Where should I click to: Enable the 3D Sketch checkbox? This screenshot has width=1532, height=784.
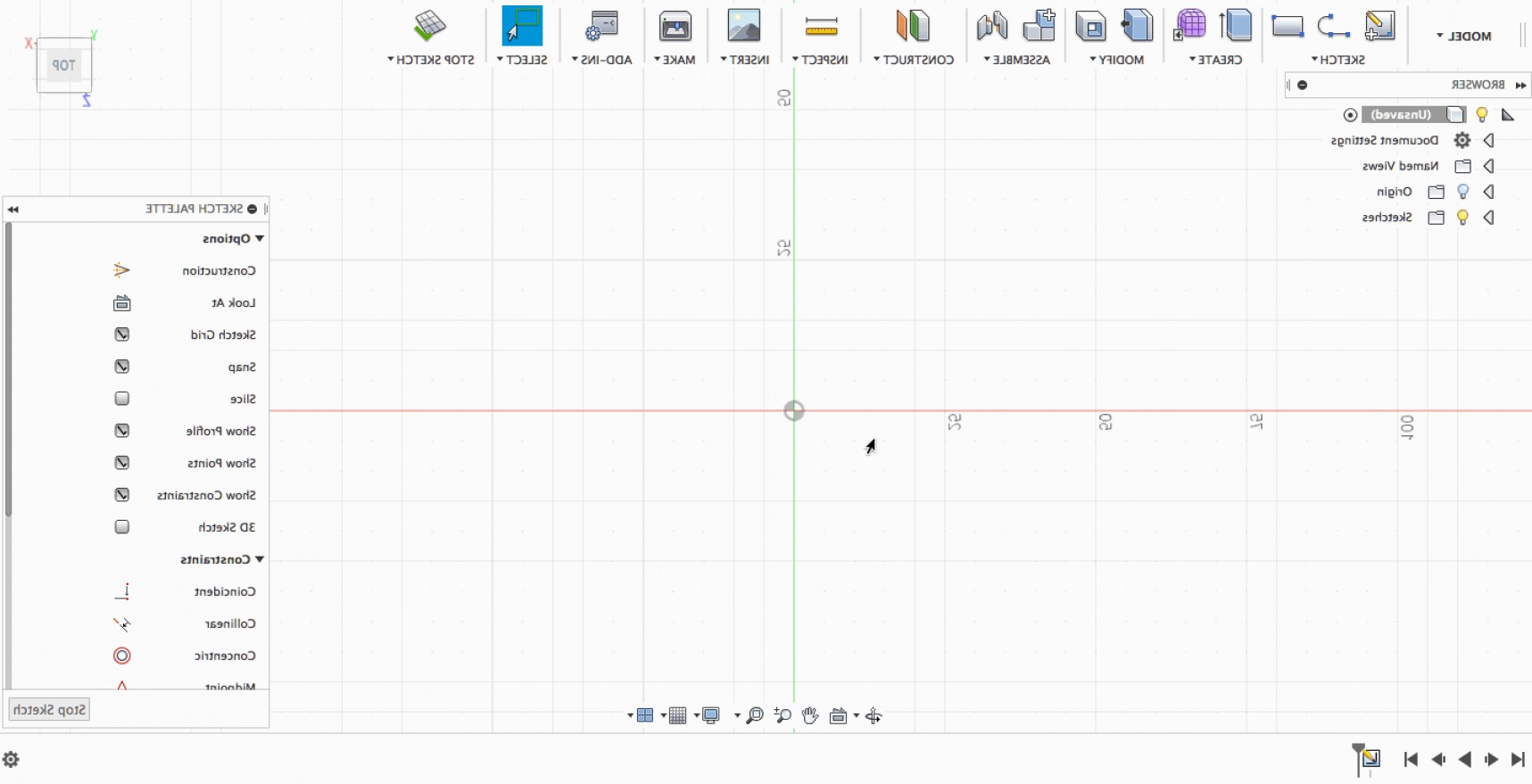122,527
